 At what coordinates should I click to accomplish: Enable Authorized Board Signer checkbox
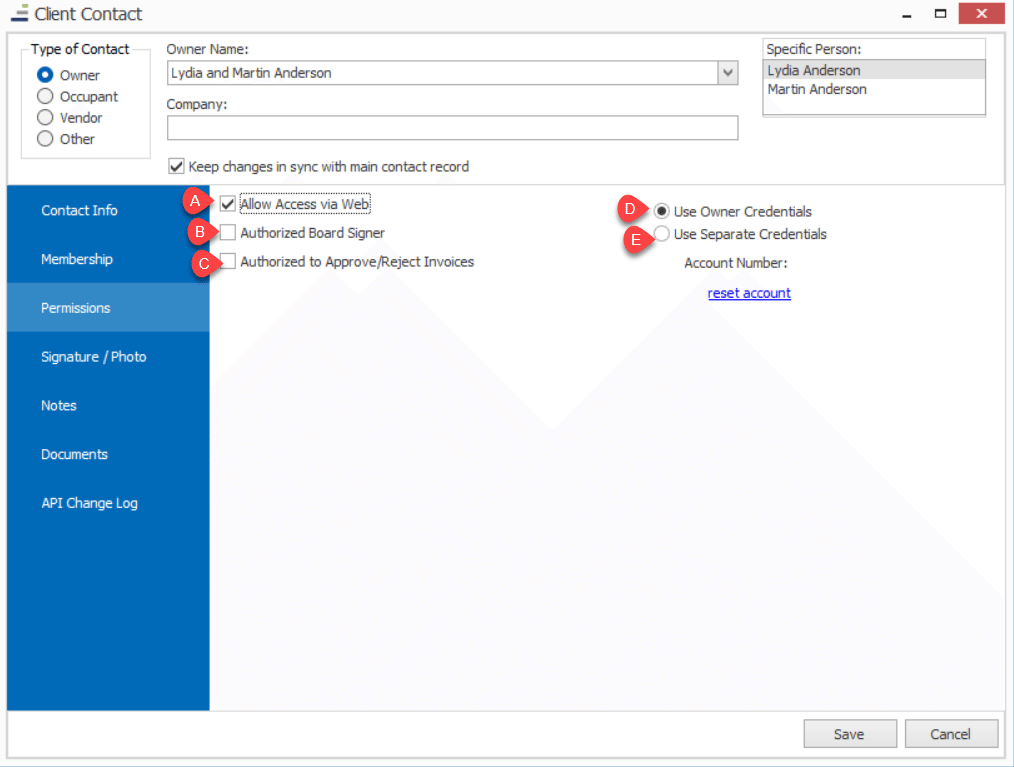coord(228,232)
